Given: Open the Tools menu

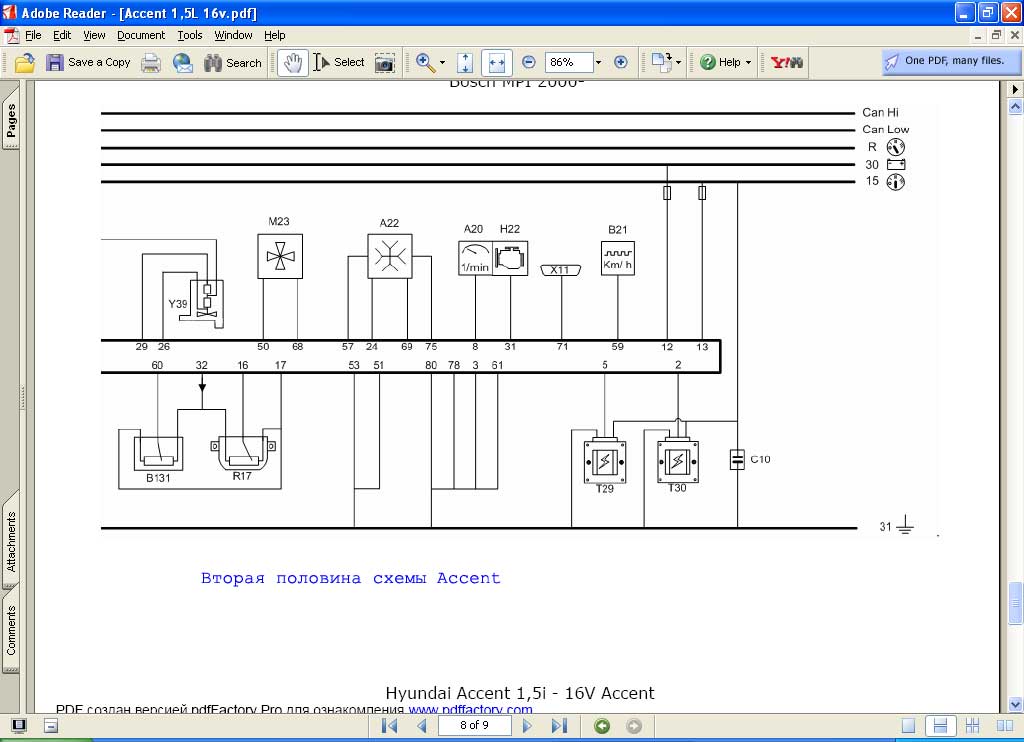Looking at the screenshot, I should coord(190,35).
